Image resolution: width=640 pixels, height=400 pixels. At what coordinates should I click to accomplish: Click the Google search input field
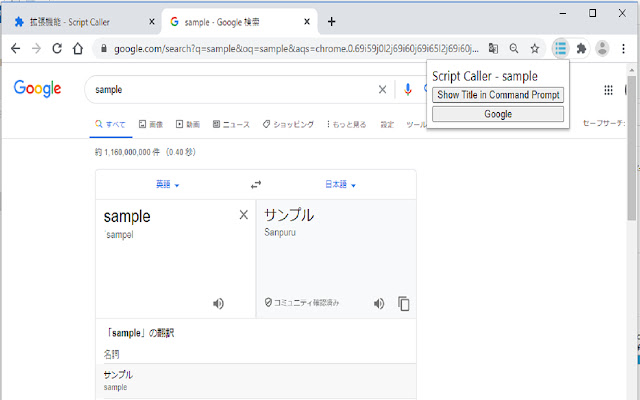tap(230, 90)
